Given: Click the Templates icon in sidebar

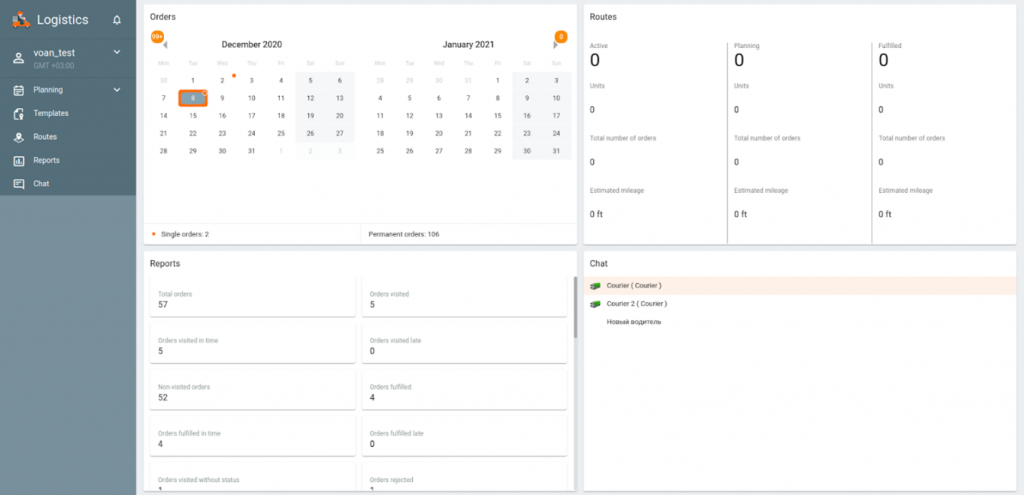Looking at the screenshot, I should (18, 113).
